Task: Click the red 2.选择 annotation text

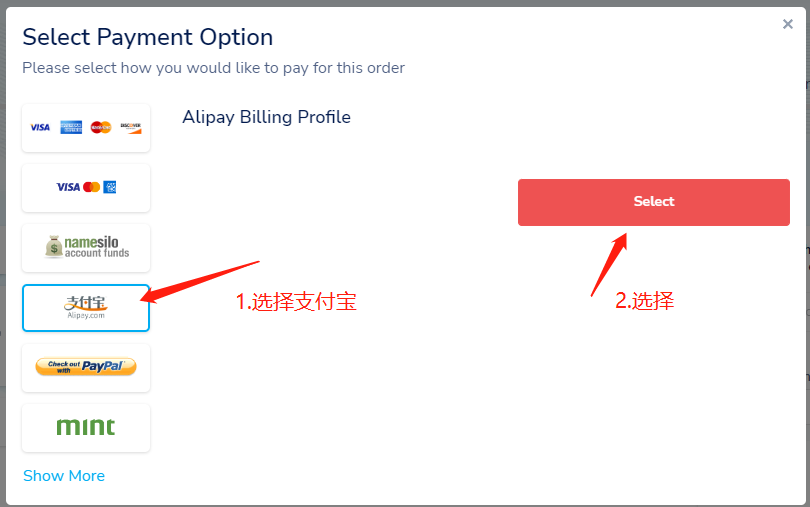Action: coord(644,300)
